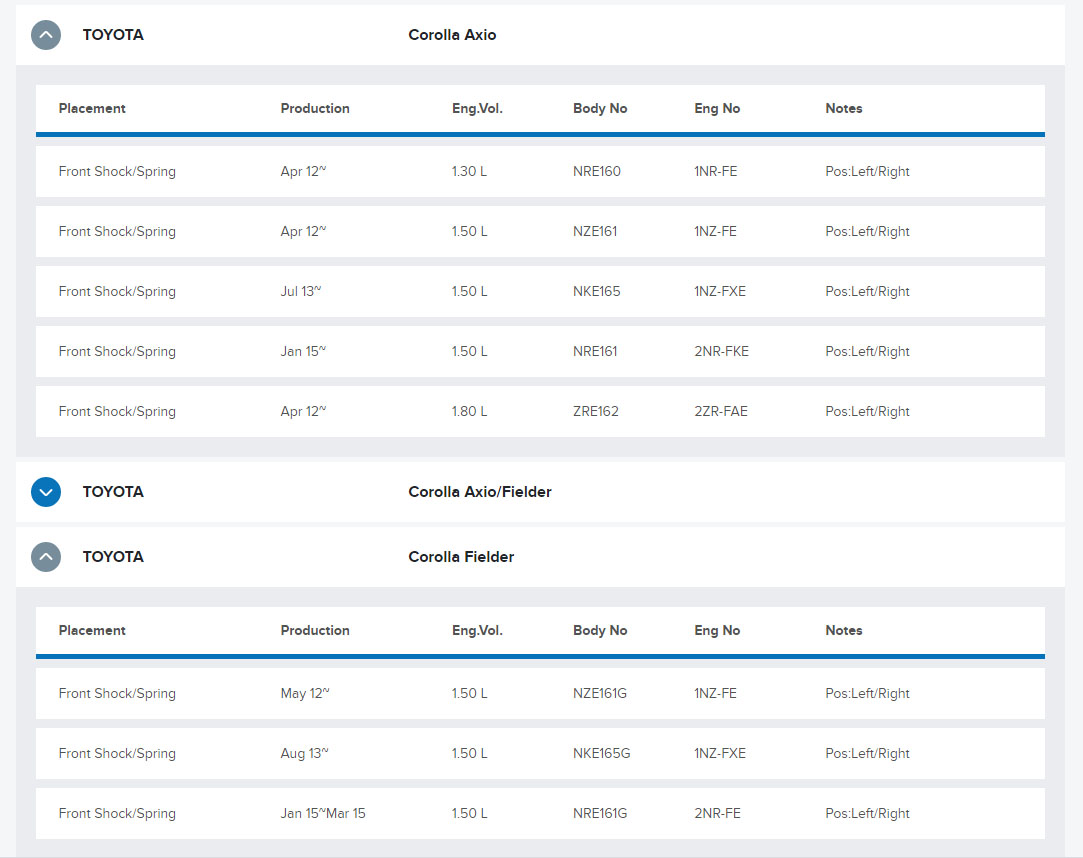Select body number NRE161
1083x858 pixels.
click(x=595, y=352)
